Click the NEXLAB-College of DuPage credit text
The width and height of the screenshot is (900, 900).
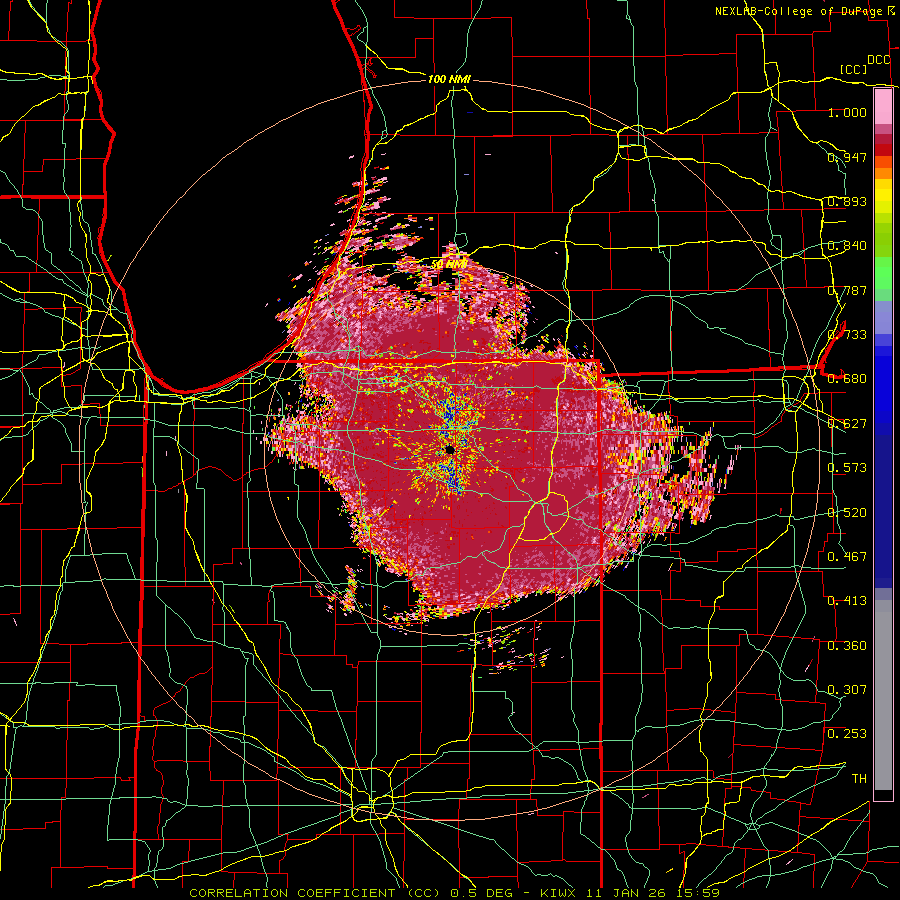pyautogui.click(x=800, y=11)
